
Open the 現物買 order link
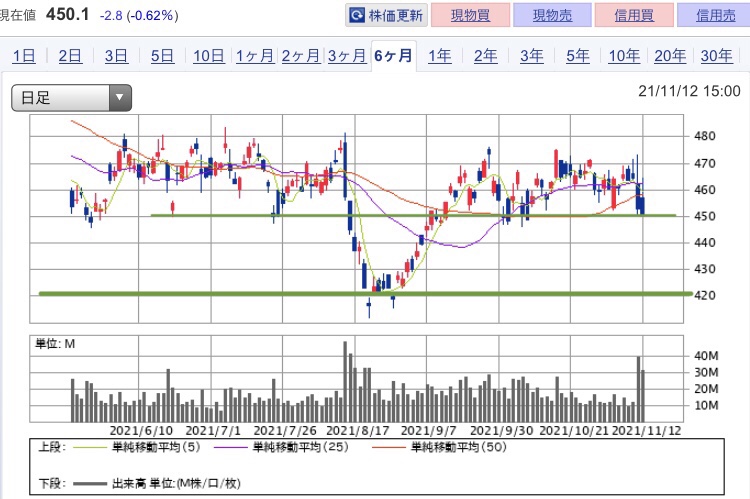coord(470,15)
